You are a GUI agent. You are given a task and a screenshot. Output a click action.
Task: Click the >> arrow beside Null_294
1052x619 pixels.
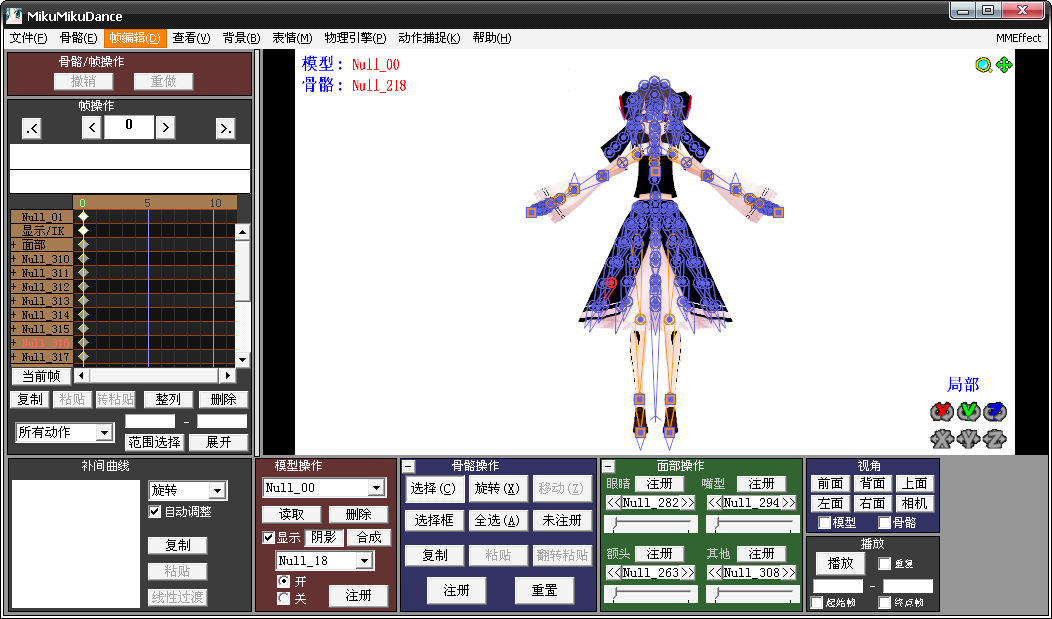[x=788, y=502]
